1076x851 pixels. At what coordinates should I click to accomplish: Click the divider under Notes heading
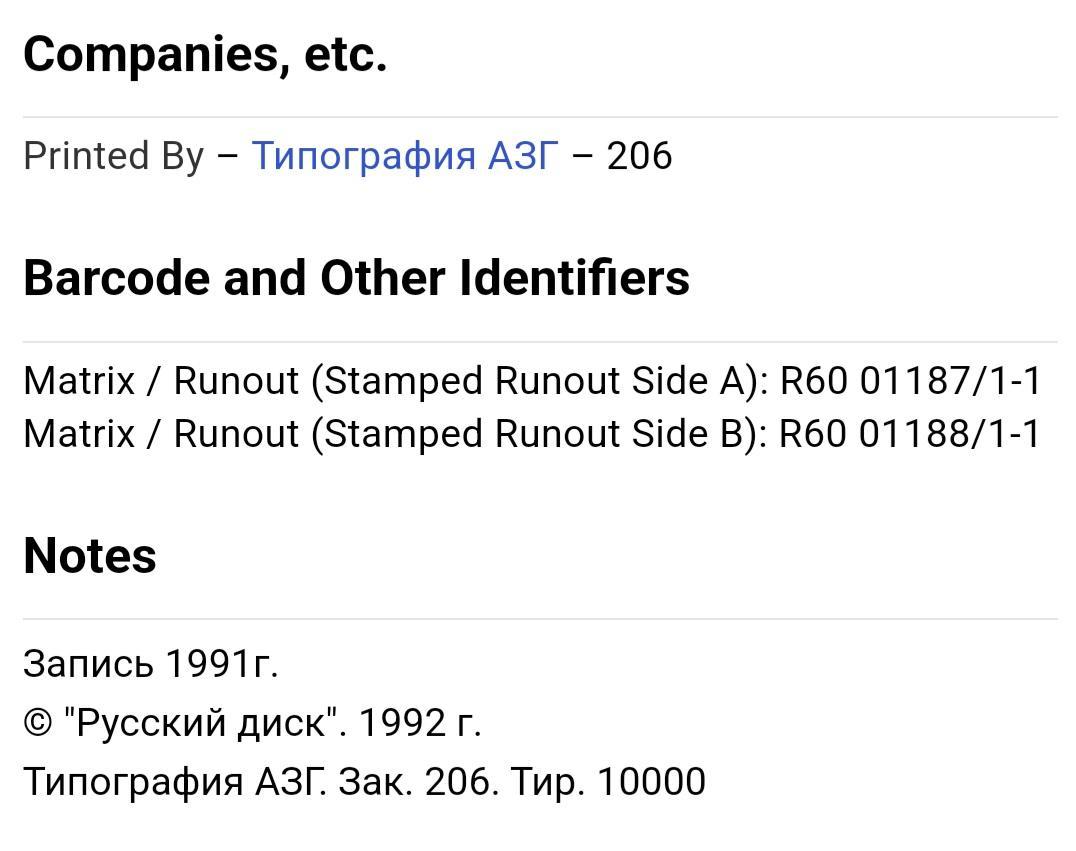pyautogui.click(x=540, y=619)
